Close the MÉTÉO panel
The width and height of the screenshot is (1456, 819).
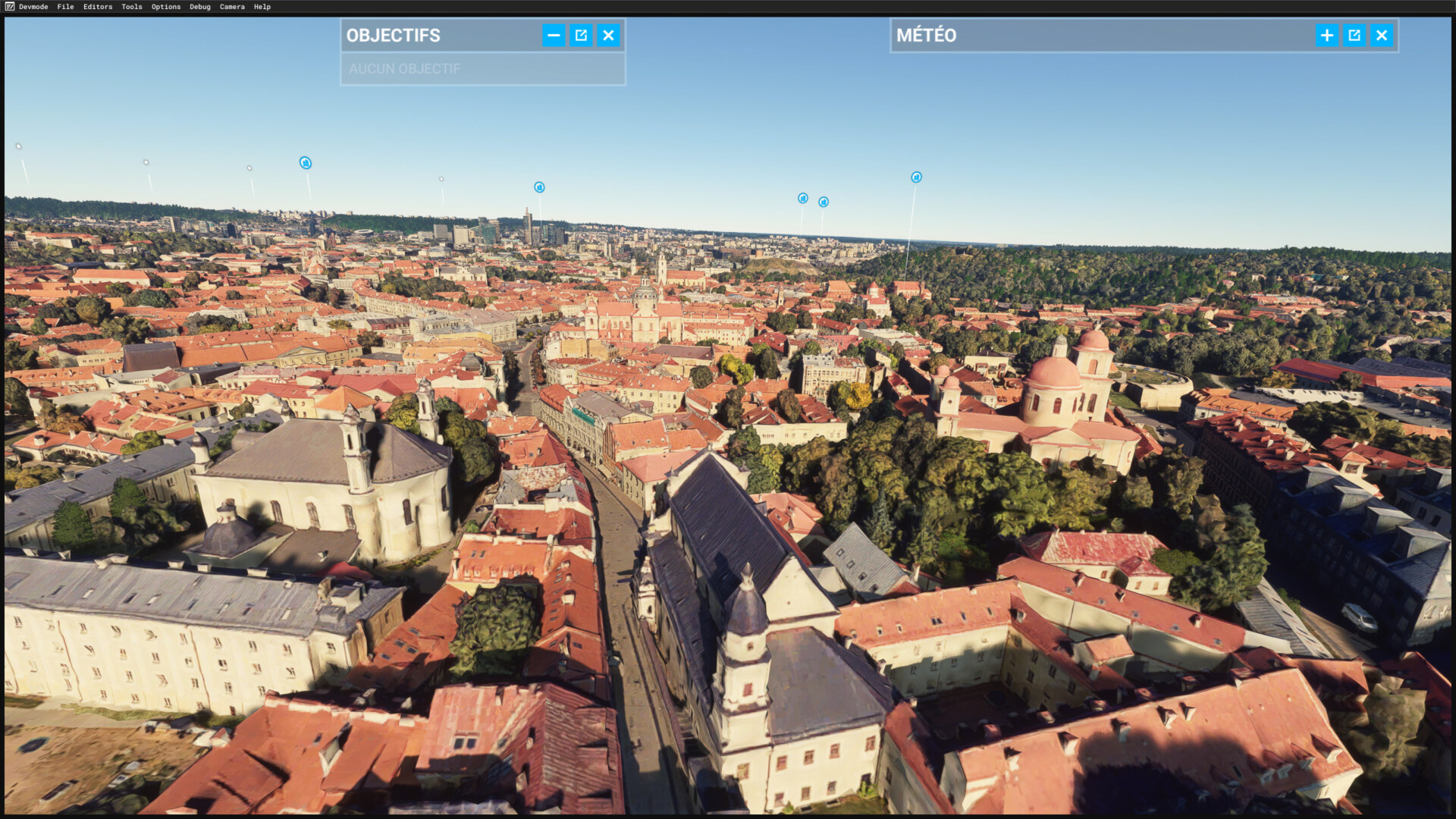pyautogui.click(x=1381, y=35)
